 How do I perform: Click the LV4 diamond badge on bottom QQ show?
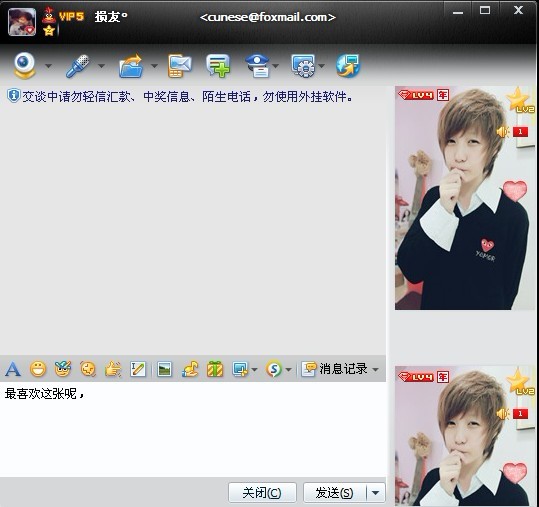[416, 377]
